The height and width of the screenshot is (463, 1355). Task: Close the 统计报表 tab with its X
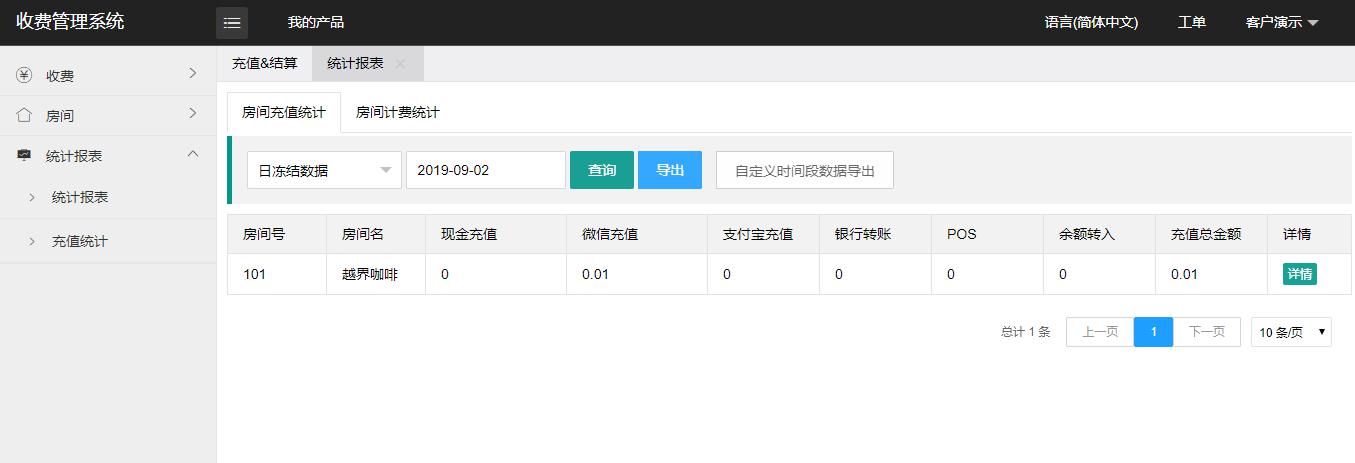click(x=400, y=63)
